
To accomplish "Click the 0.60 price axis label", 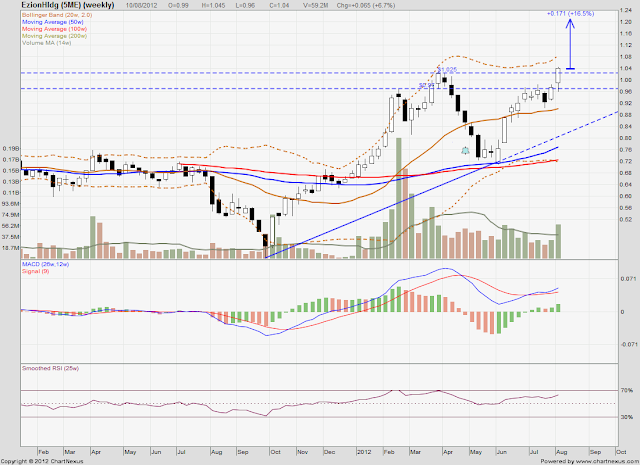I will pos(626,196).
